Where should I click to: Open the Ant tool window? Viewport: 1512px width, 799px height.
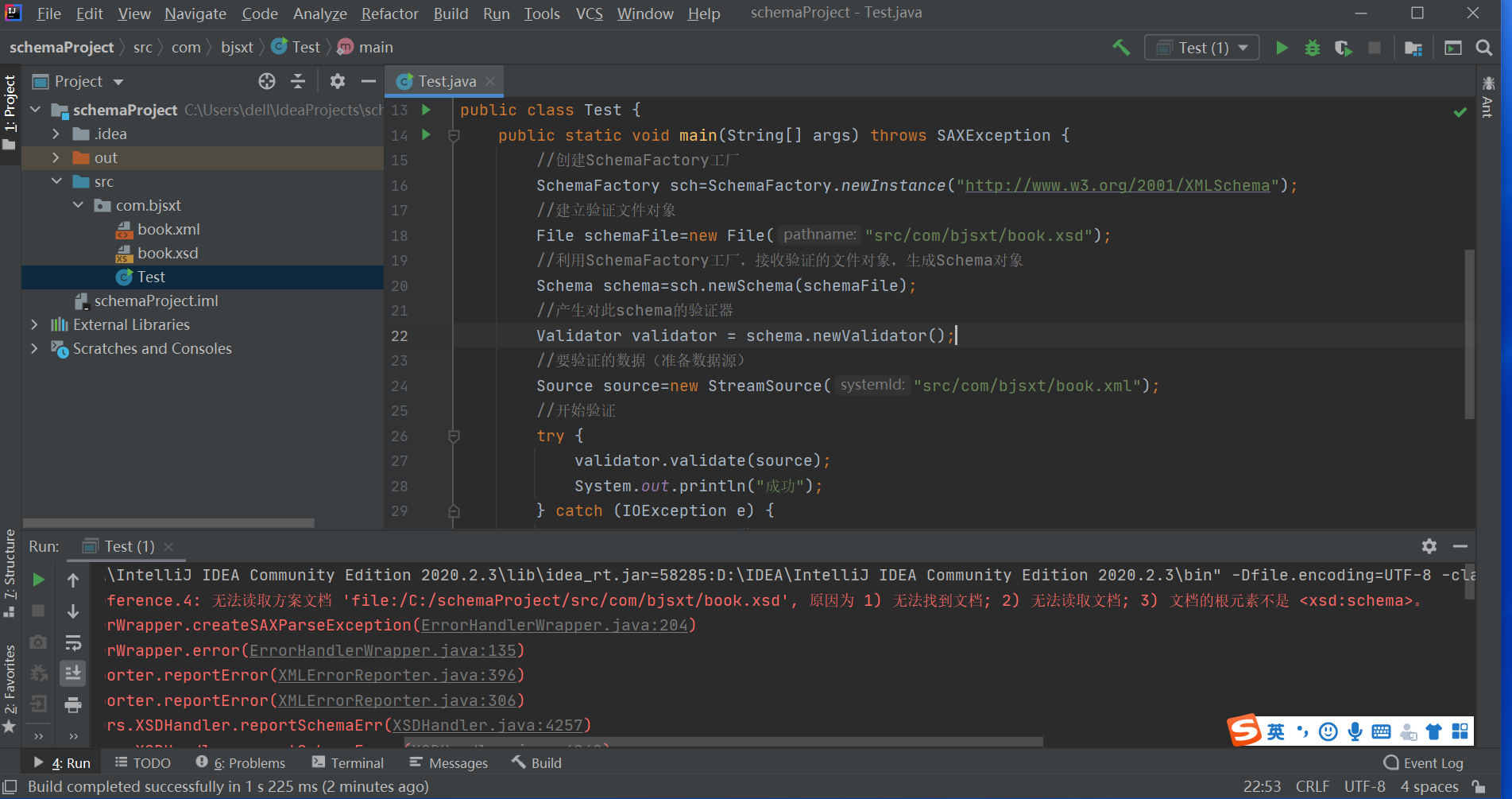click(1487, 97)
